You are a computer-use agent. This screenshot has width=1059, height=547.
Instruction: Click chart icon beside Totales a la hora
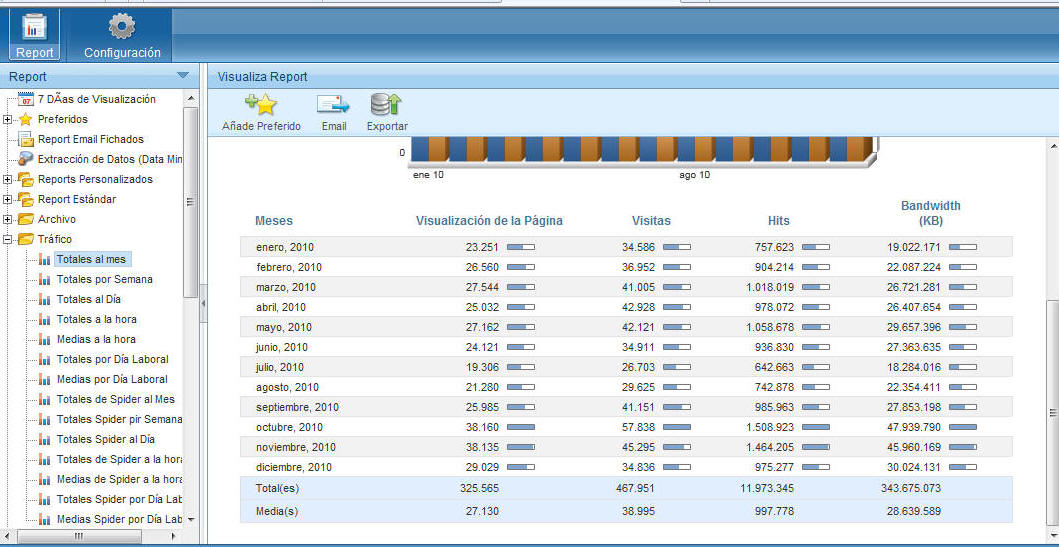[x=45, y=319]
